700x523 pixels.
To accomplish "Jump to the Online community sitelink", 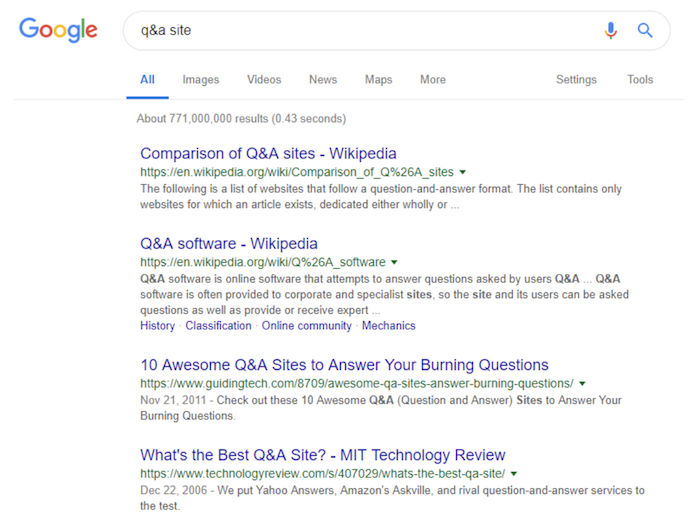I will pos(307,326).
